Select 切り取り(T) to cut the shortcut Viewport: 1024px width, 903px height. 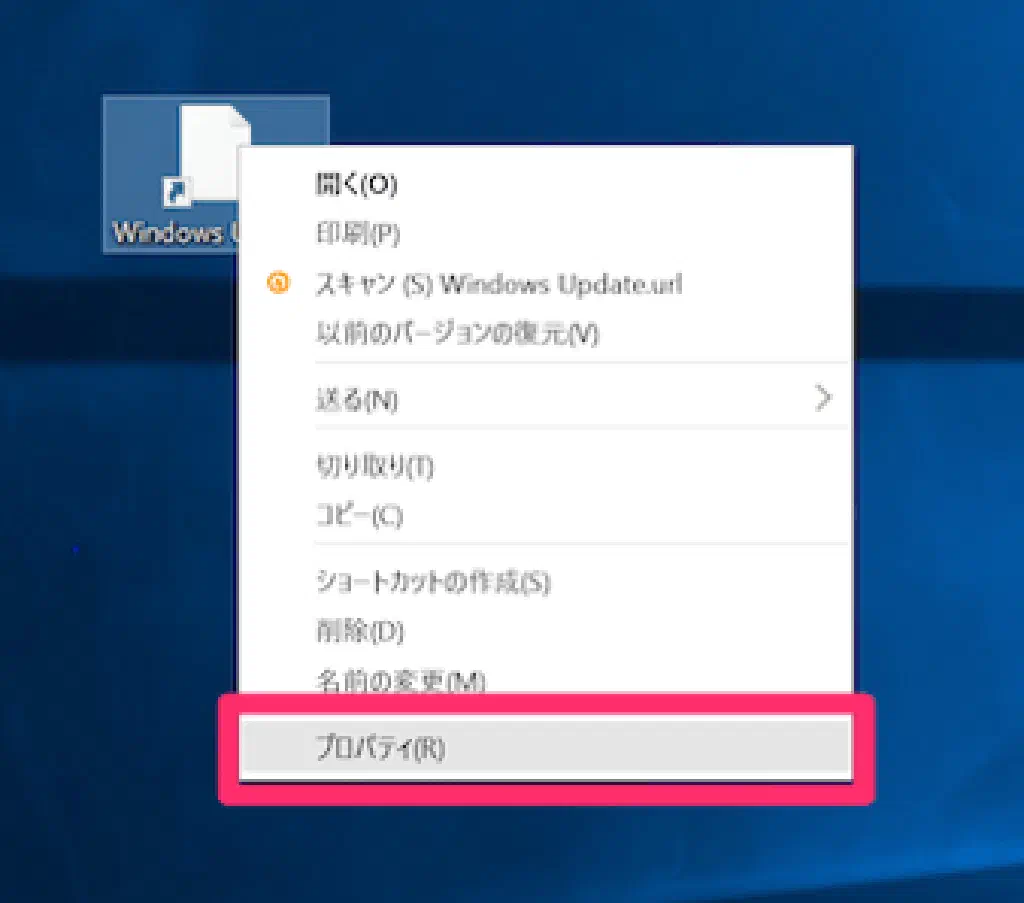pyautogui.click(x=373, y=466)
